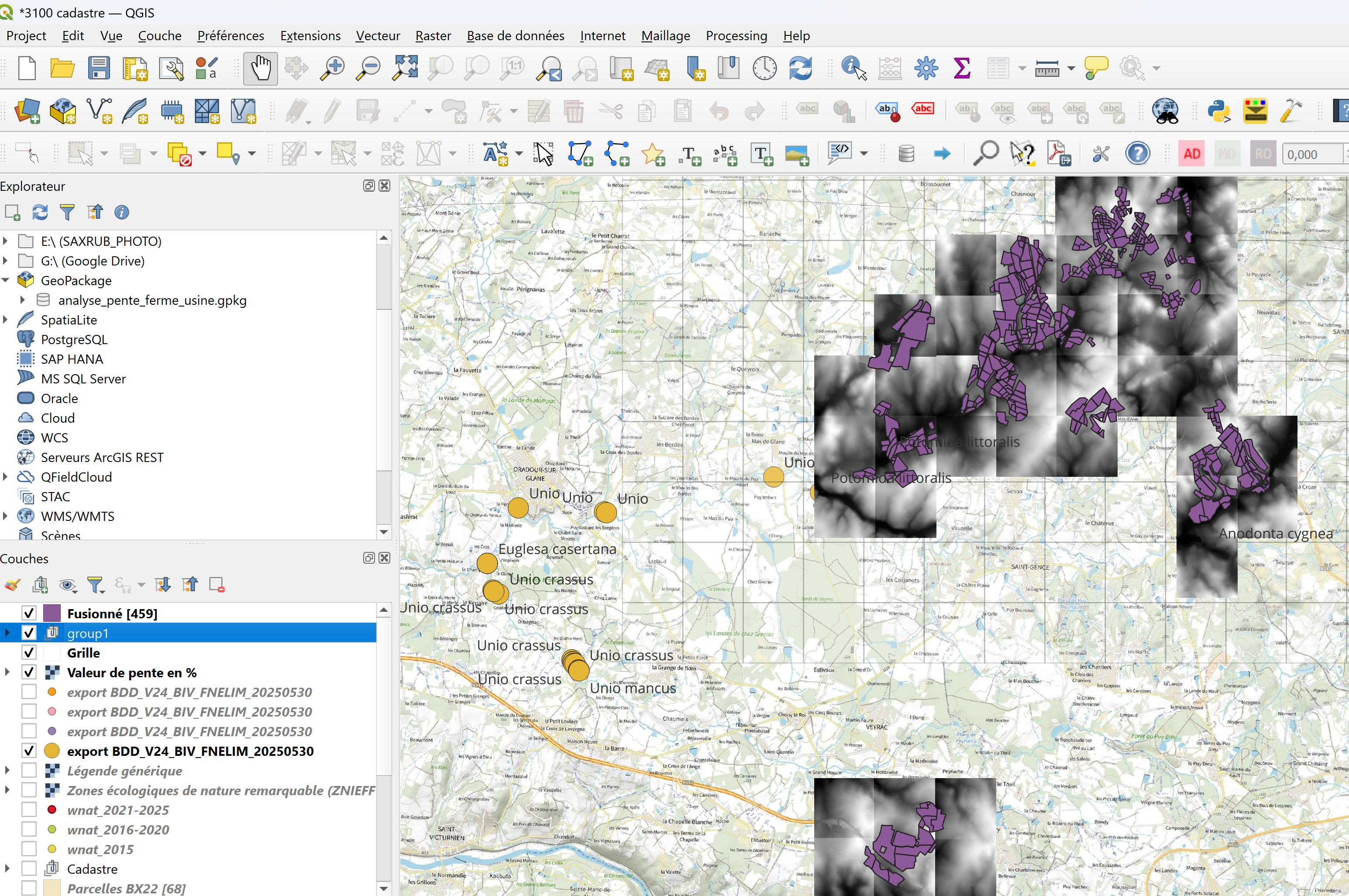Select the Identify Features tool

tap(853, 68)
